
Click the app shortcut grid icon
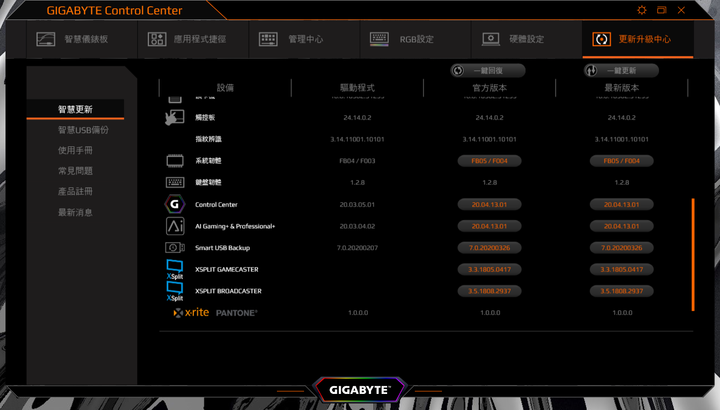coord(157,39)
